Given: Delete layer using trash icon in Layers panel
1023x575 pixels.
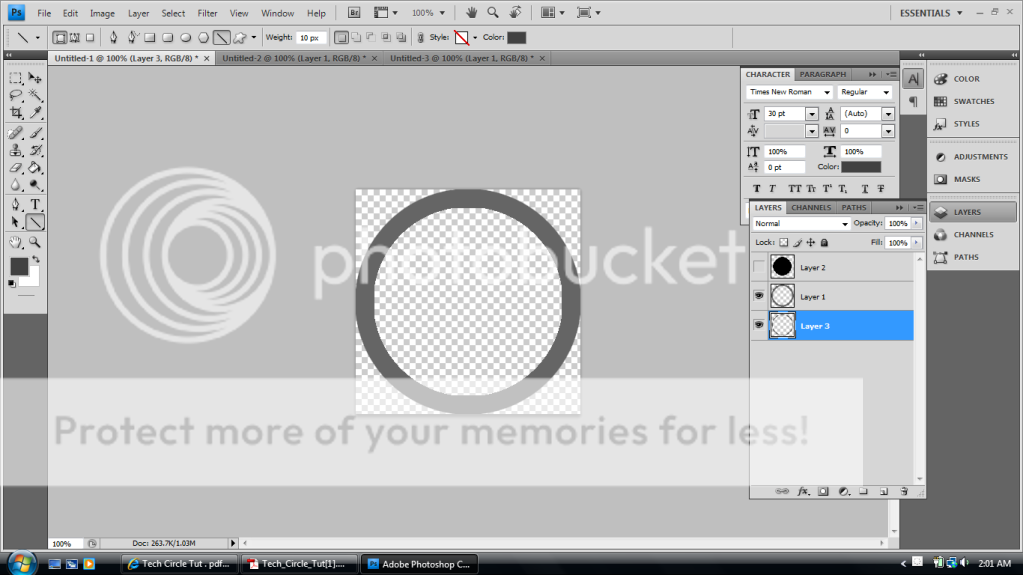Looking at the screenshot, I should click(x=903, y=491).
